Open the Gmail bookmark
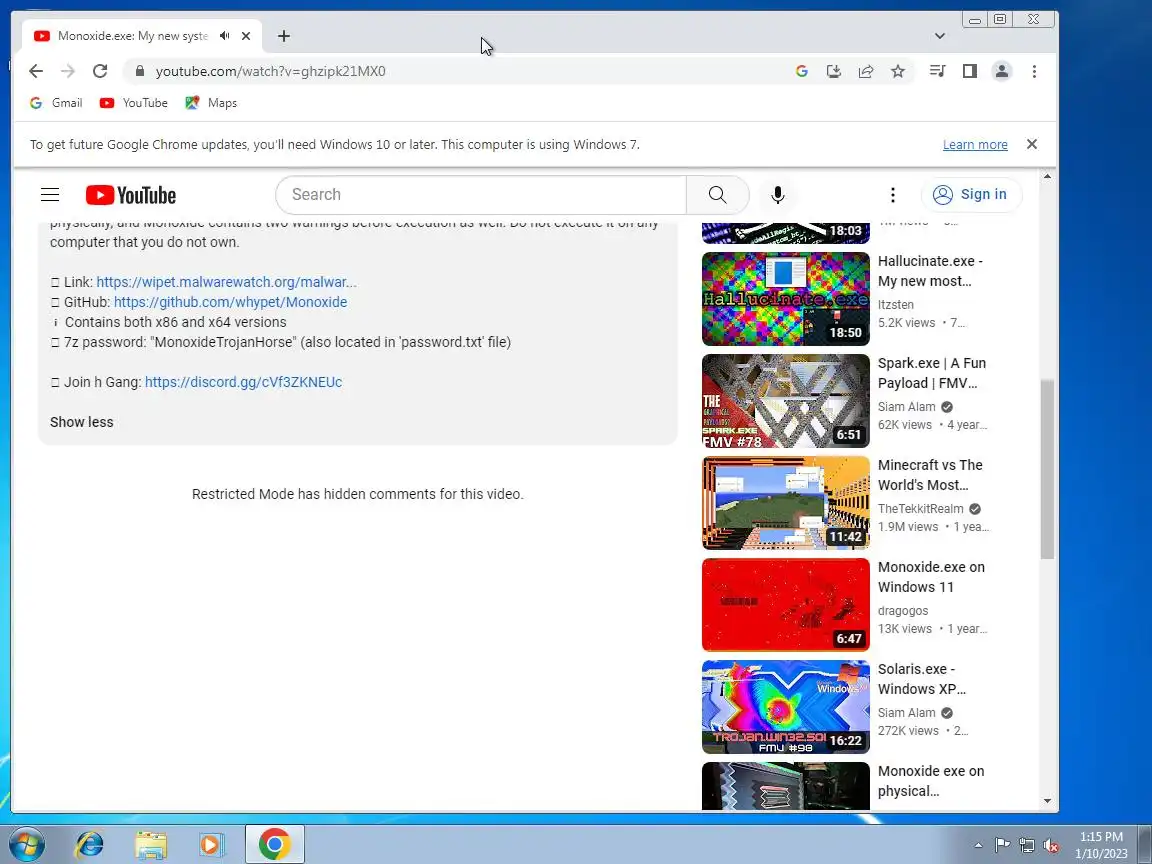 click(x=56, y=103)
